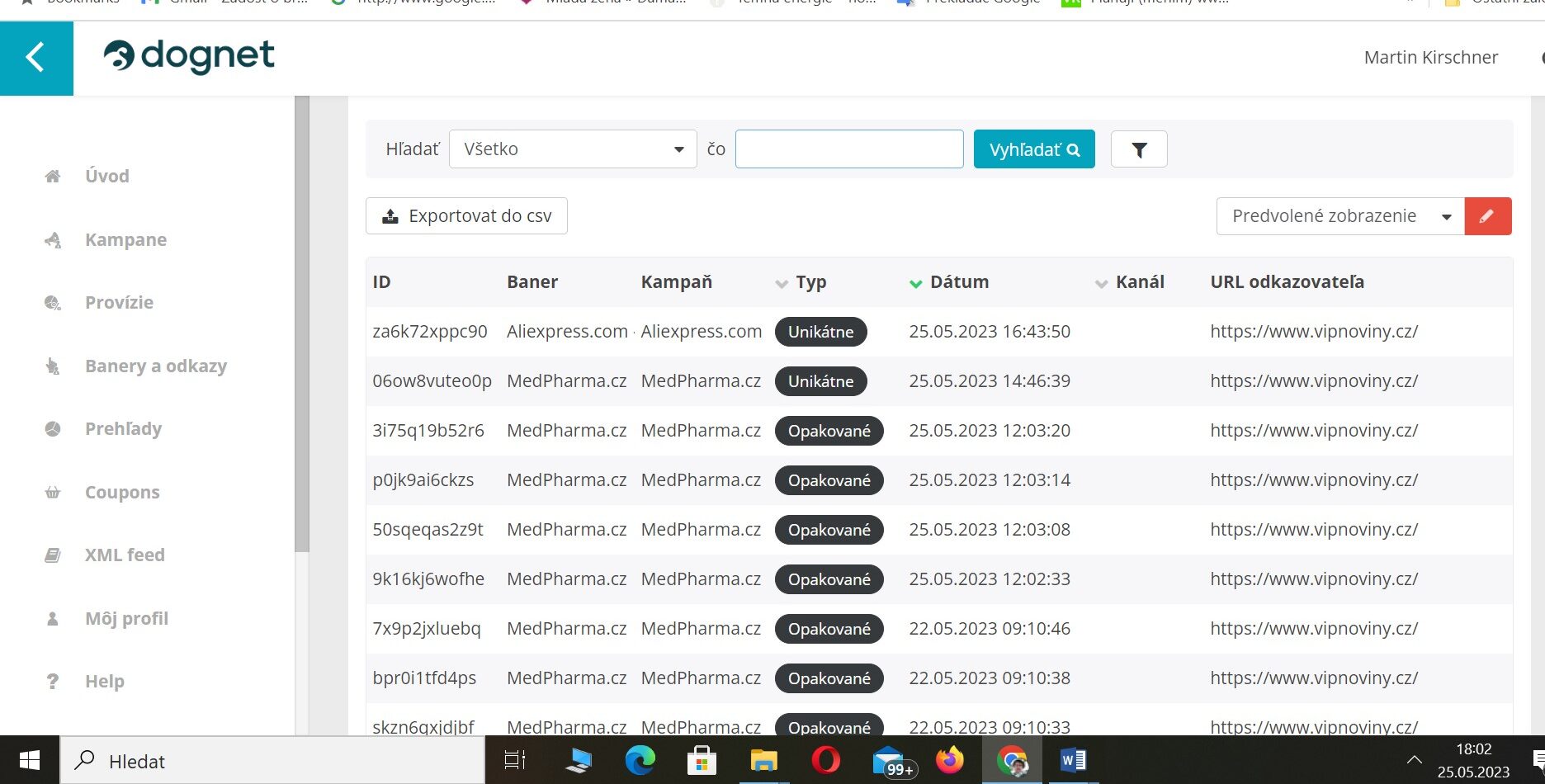Show hidden system tray icons

coord(1414,760)
